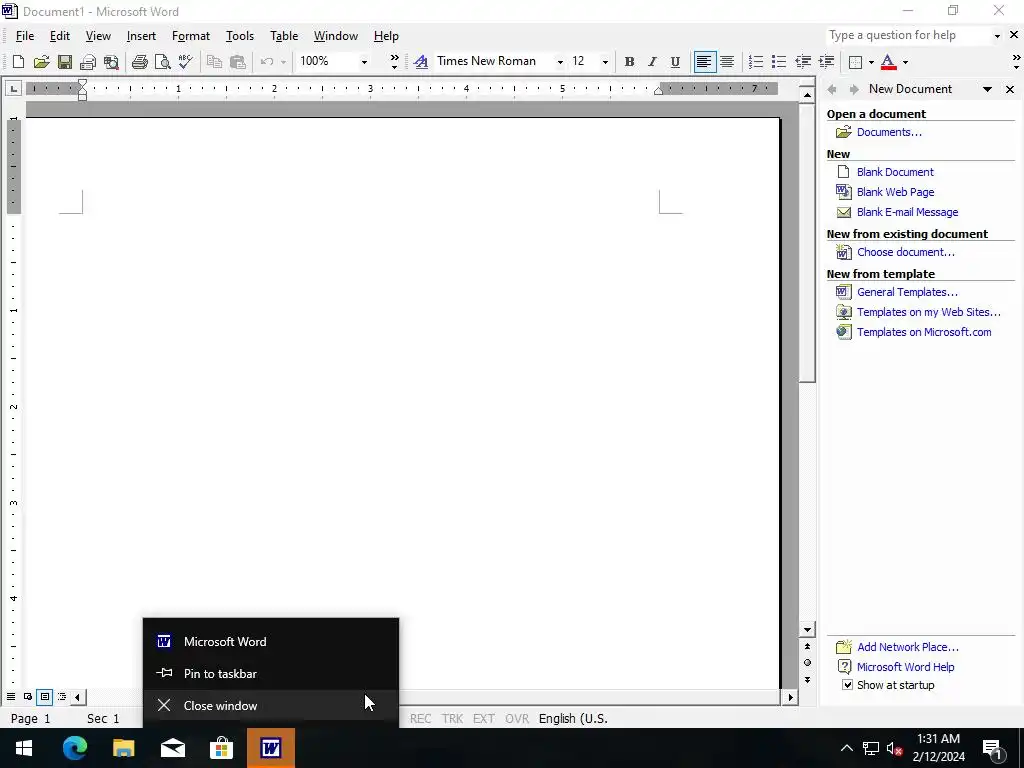Open the Edit menu
This screenshot has width=1024, height=768.
point(59,36)
